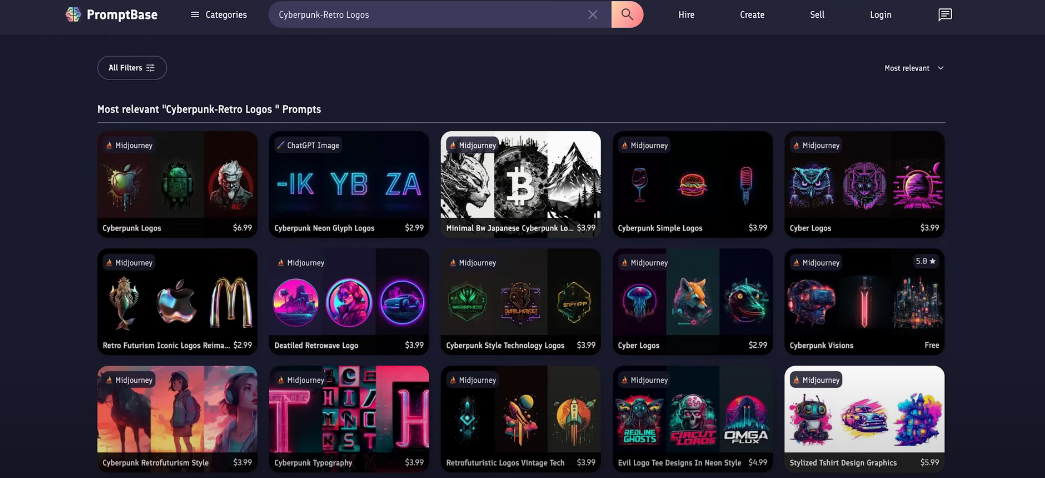
Task: Click Midjourney badge on Retro Futurism card
Action: [129, 263]
